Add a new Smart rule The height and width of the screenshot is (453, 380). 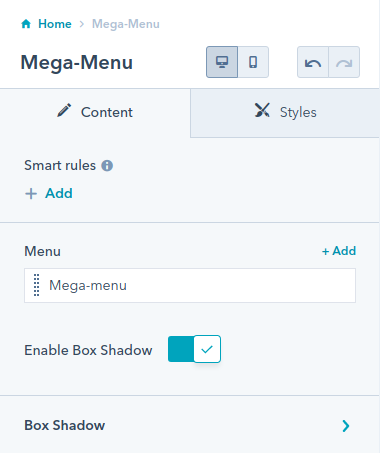click(x=49, y=193)
